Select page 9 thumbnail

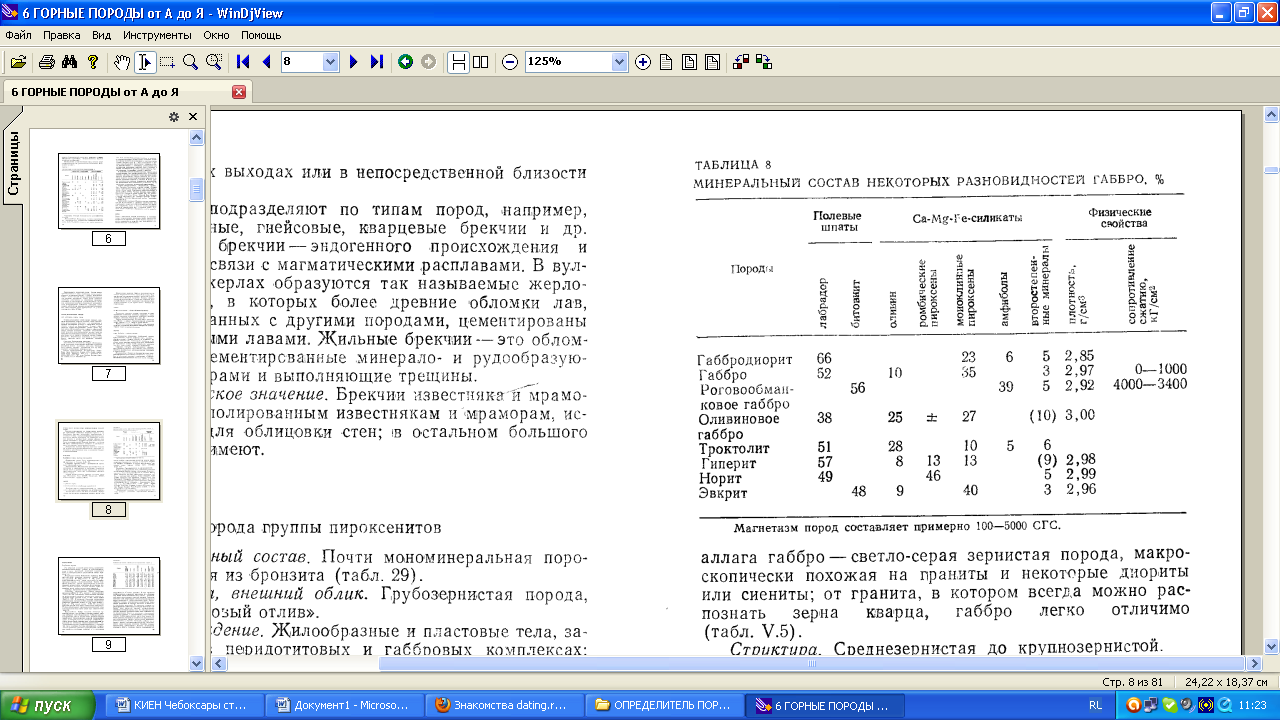pos(109,596)
